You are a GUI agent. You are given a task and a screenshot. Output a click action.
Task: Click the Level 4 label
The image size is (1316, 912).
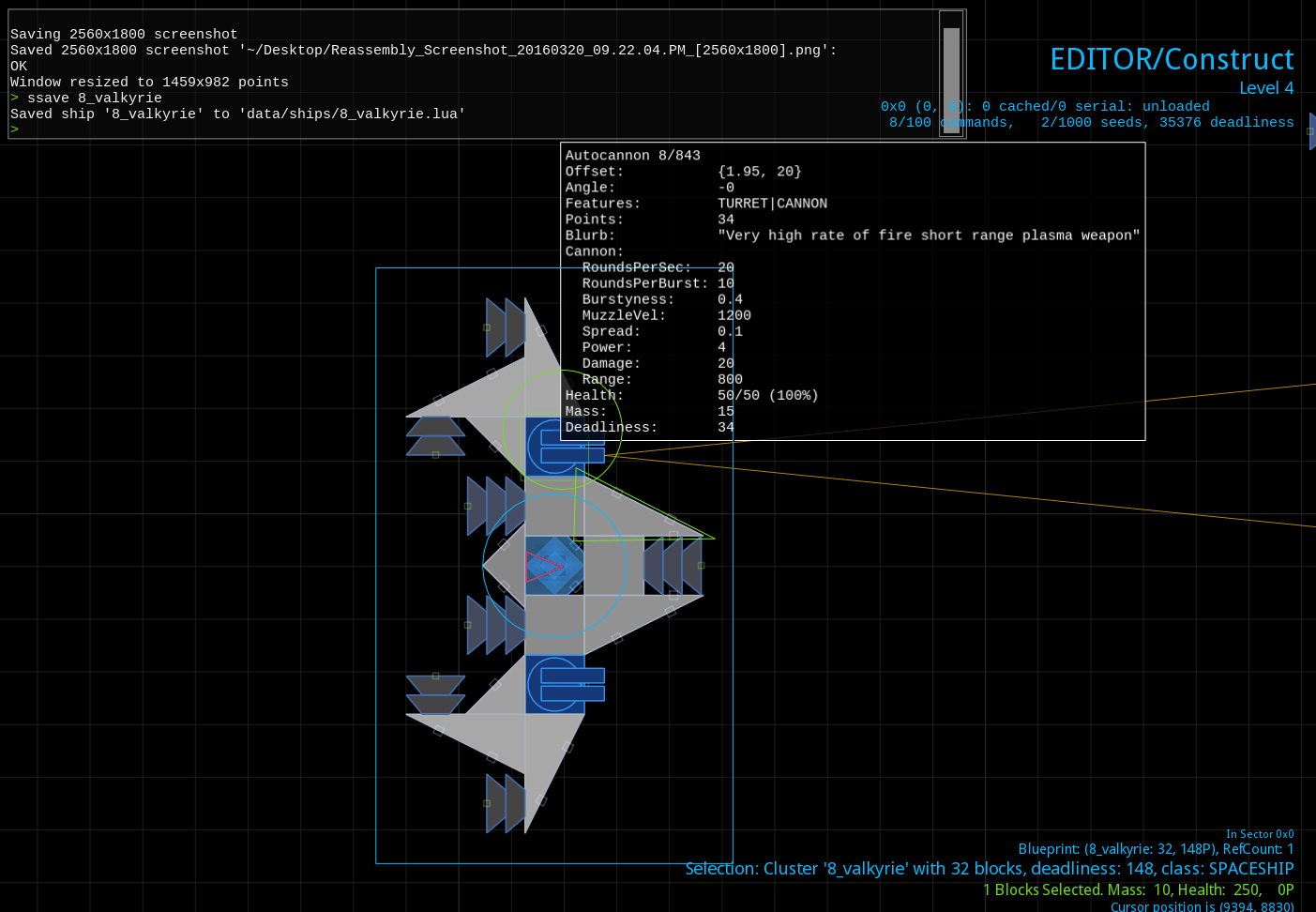[x=1266, y=87]
